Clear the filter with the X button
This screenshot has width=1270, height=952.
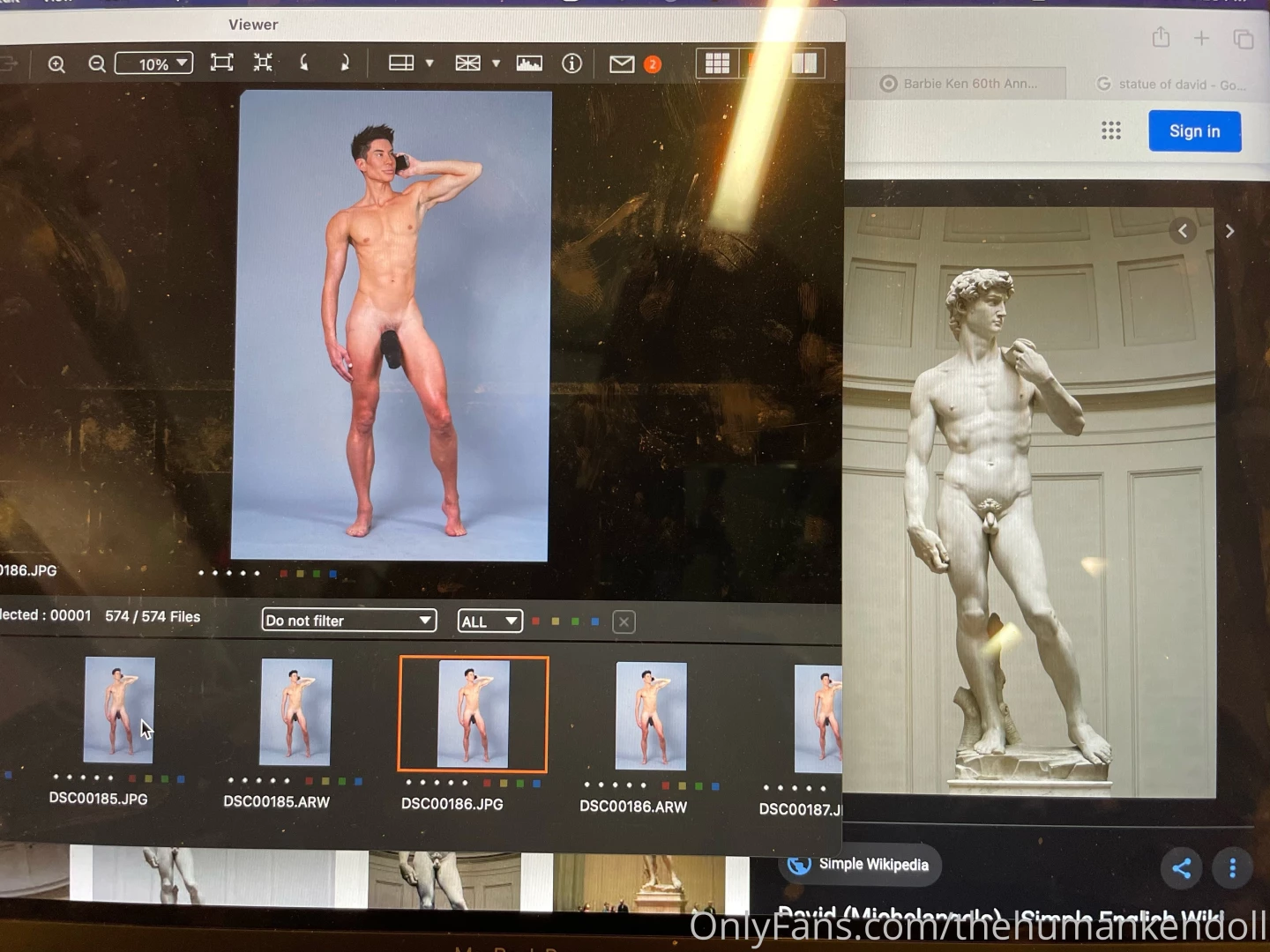coord(624,622)
